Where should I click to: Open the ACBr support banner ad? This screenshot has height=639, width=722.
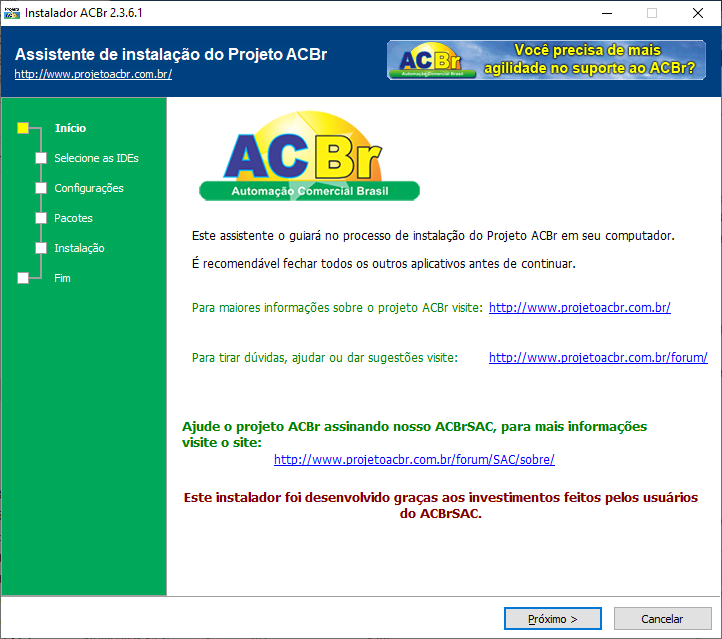click(x=546, y=60)
